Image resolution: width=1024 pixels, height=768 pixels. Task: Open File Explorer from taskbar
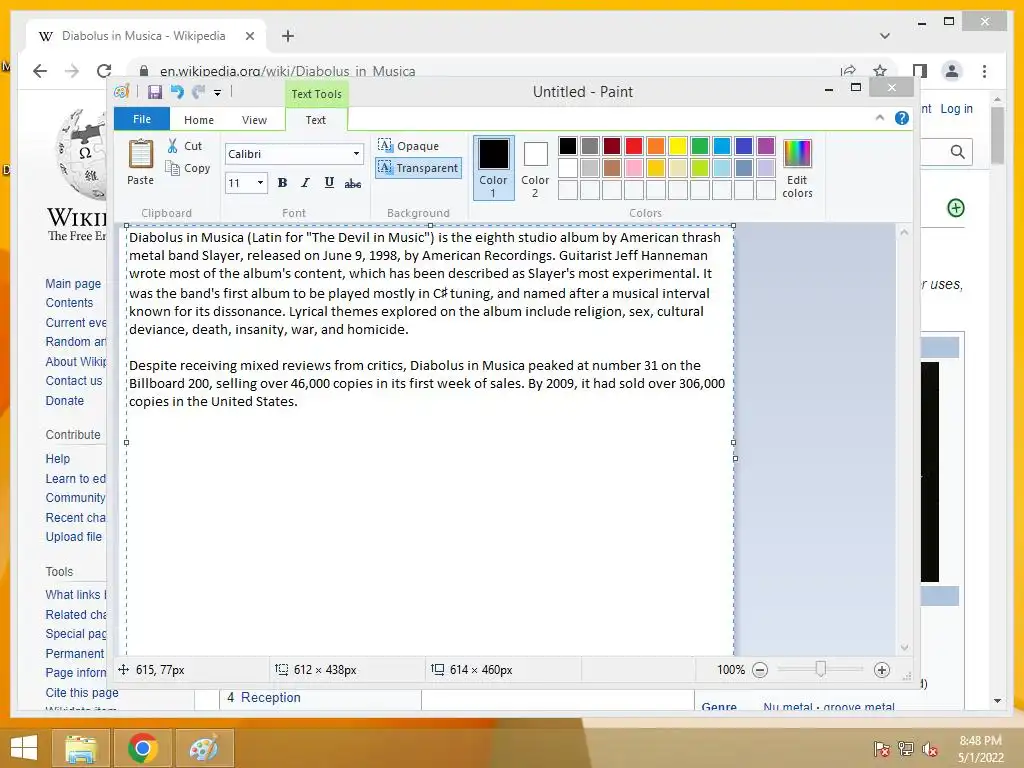click(81, 748)
